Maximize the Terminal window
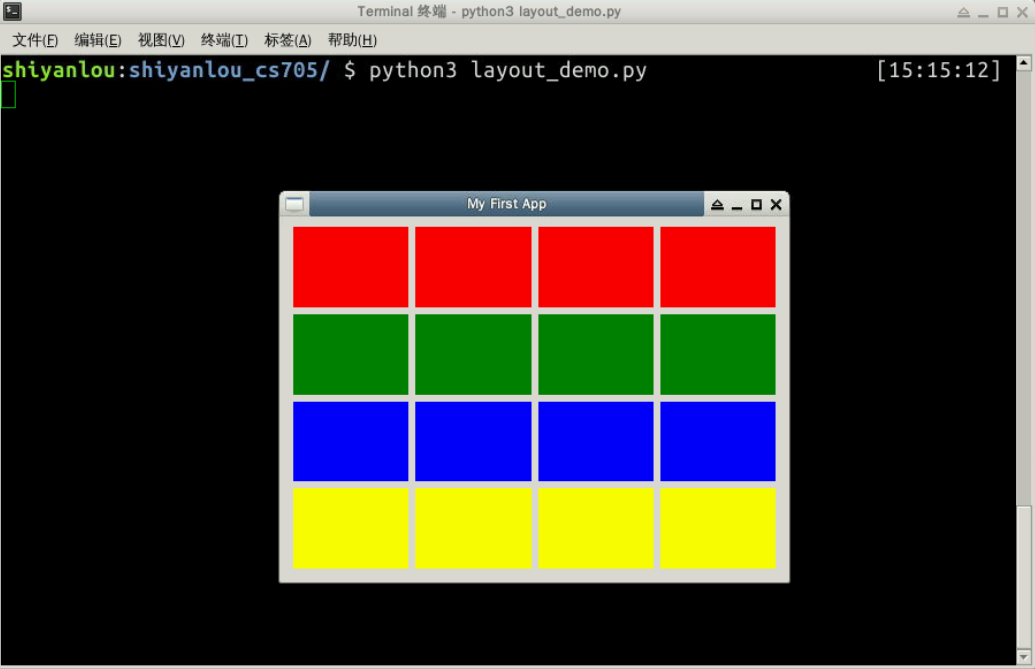 tap(1003, 12)
